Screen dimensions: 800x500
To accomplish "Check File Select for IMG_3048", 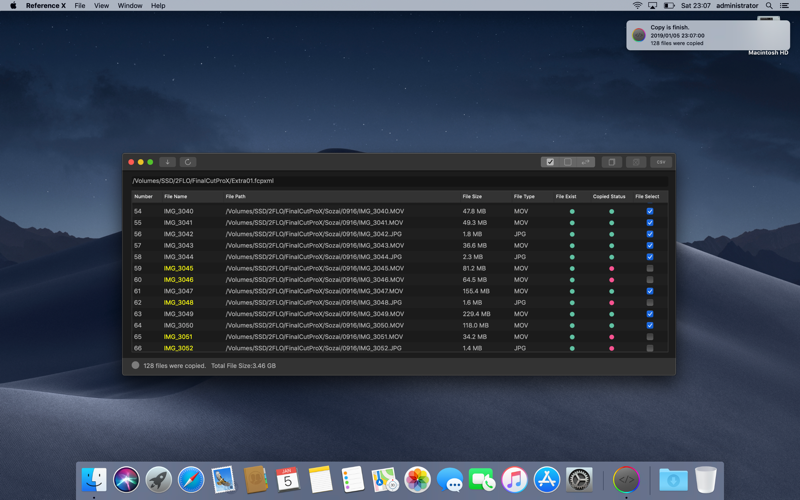I will [x=649, y=303].
